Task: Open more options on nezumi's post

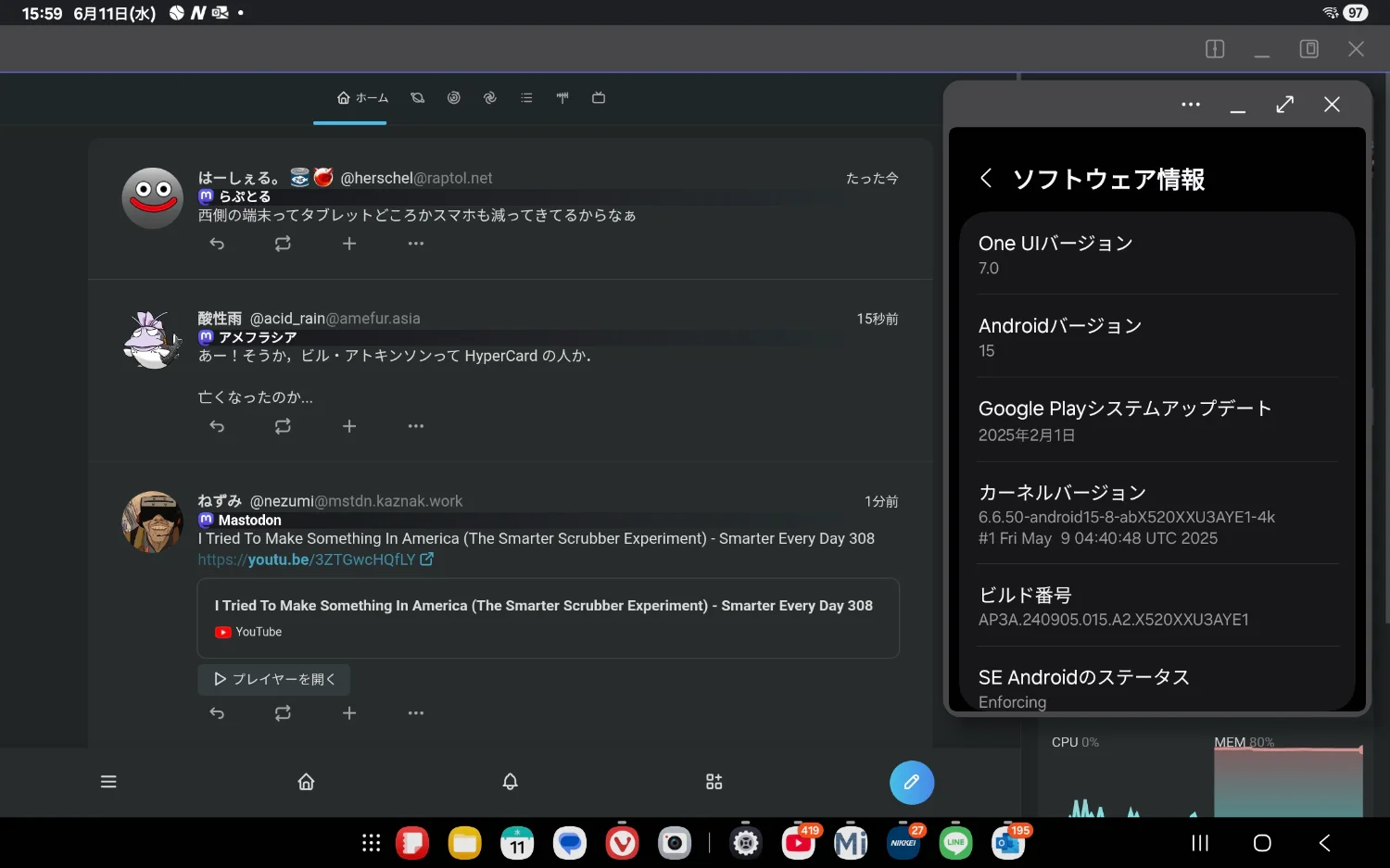Action: click(x=416, y=713)
